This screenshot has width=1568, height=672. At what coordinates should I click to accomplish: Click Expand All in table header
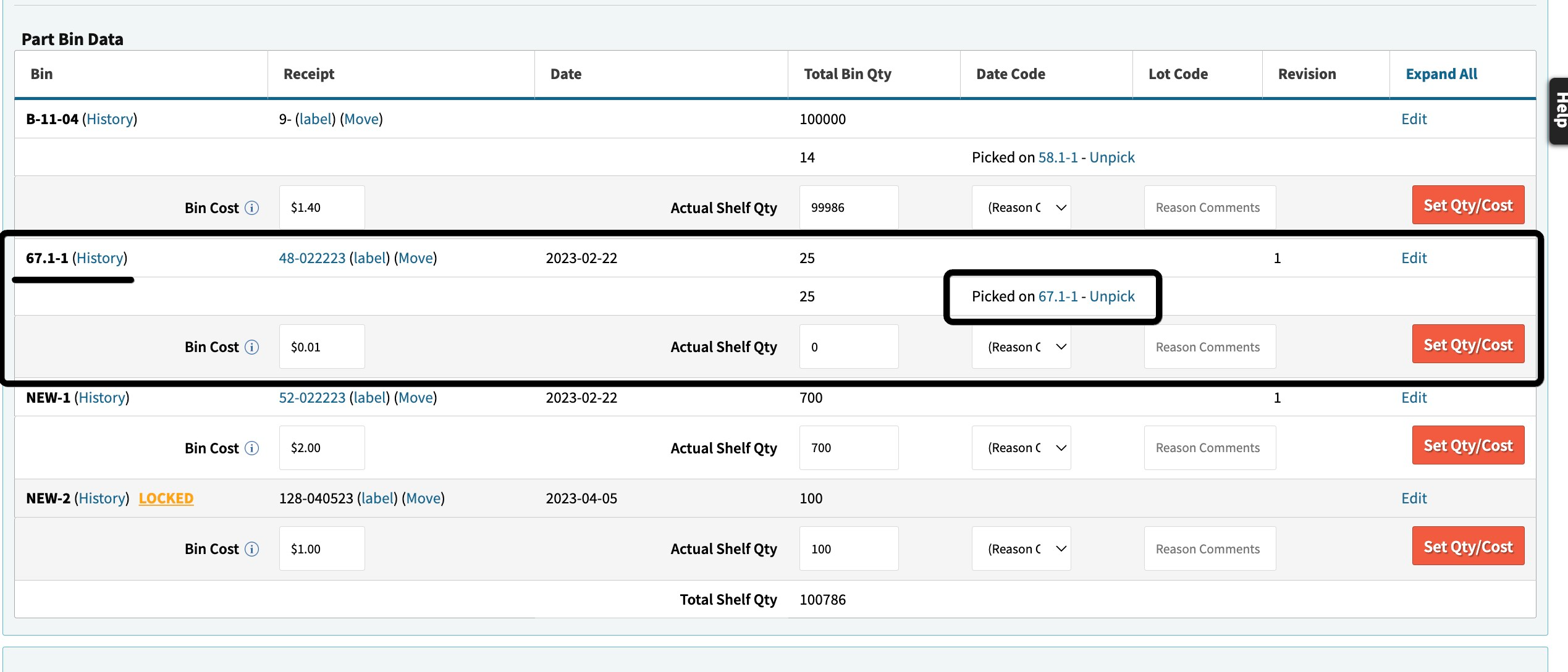1441,74
